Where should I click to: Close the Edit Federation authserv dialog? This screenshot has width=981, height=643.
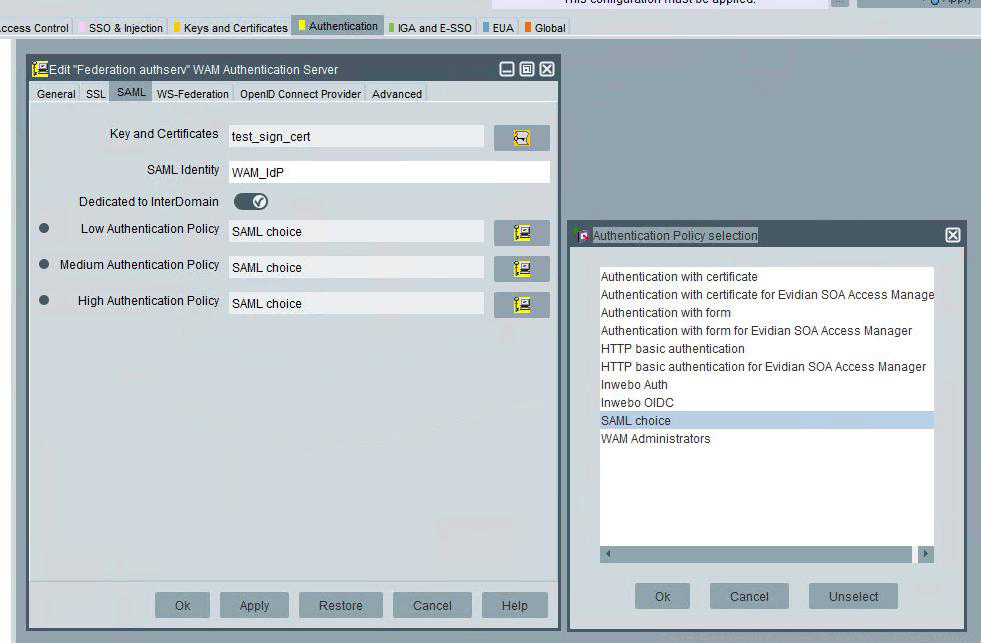(547, 69)
